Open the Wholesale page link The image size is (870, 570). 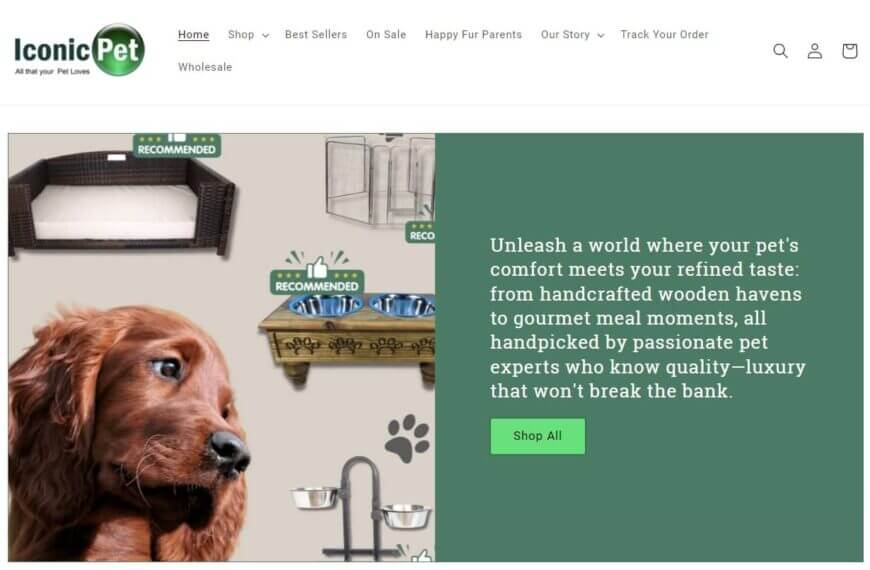pyautogui.click(x=205, y=67)
